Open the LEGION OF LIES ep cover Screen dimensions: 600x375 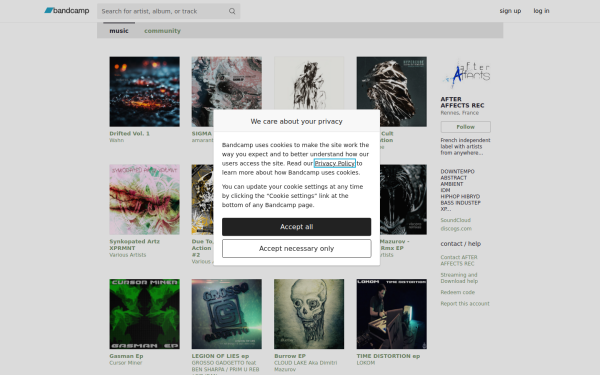click(227, 314)
